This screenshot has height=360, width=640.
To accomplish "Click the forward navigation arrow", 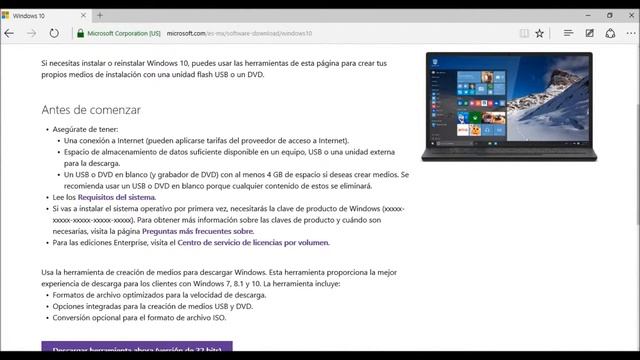I will (x=31, y=33).
